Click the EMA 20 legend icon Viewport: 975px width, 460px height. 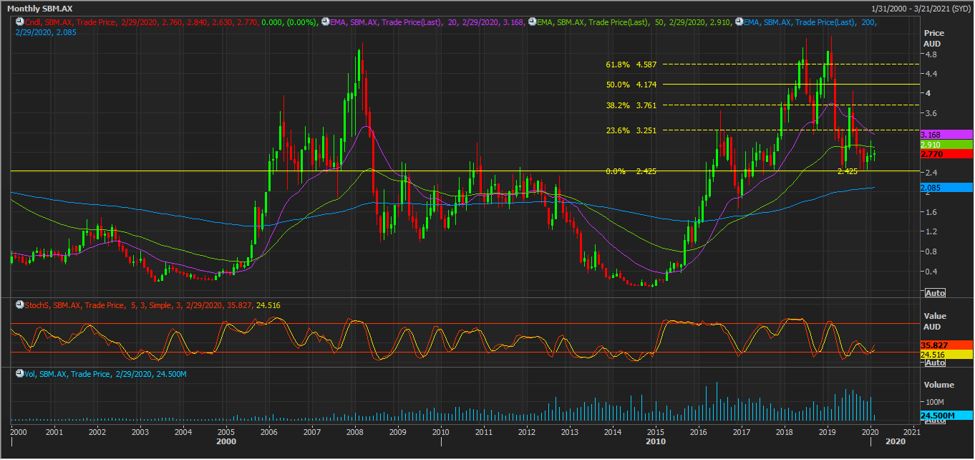324,22
